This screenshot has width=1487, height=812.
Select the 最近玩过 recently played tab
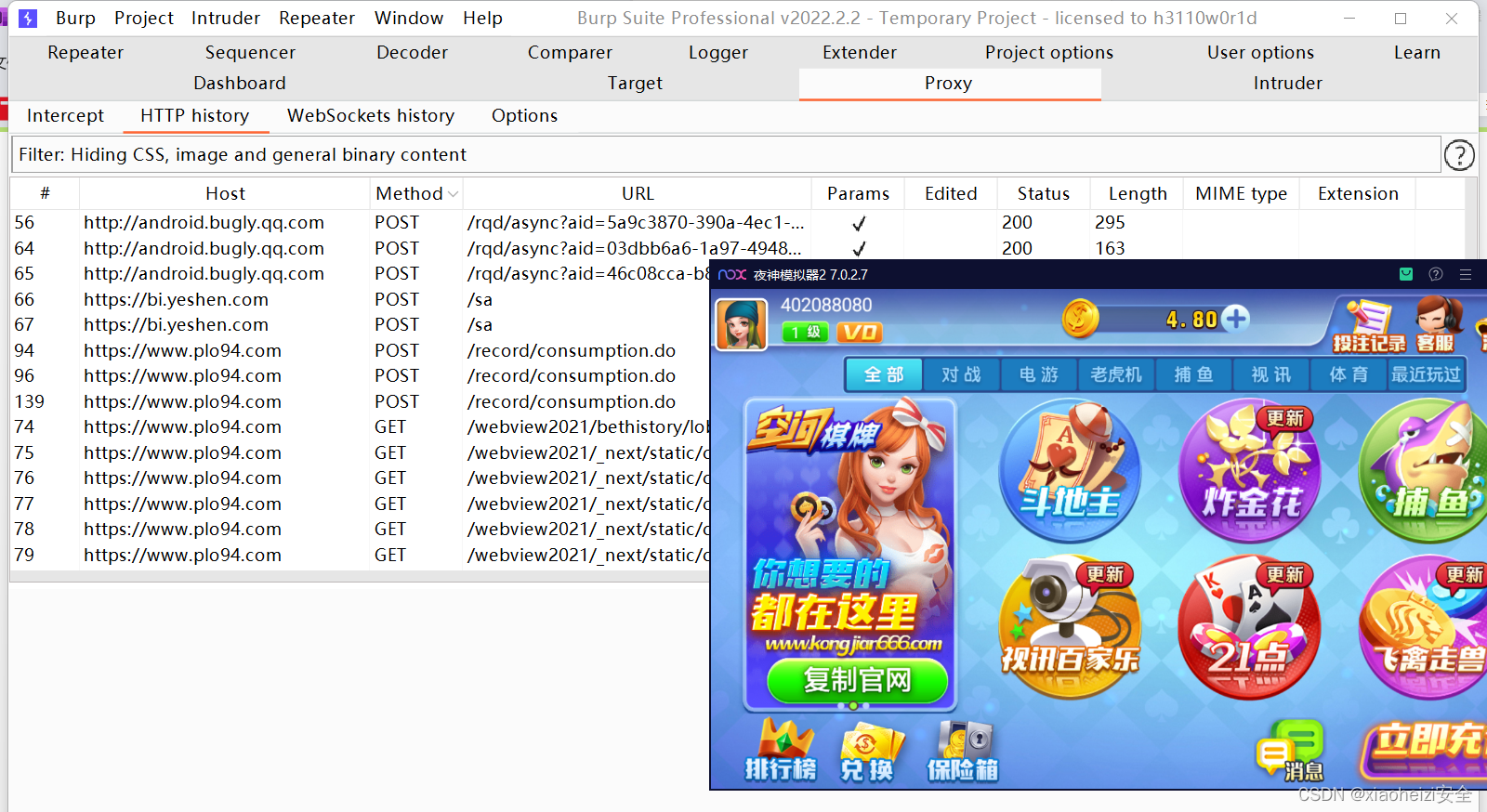click(1426, 374)
